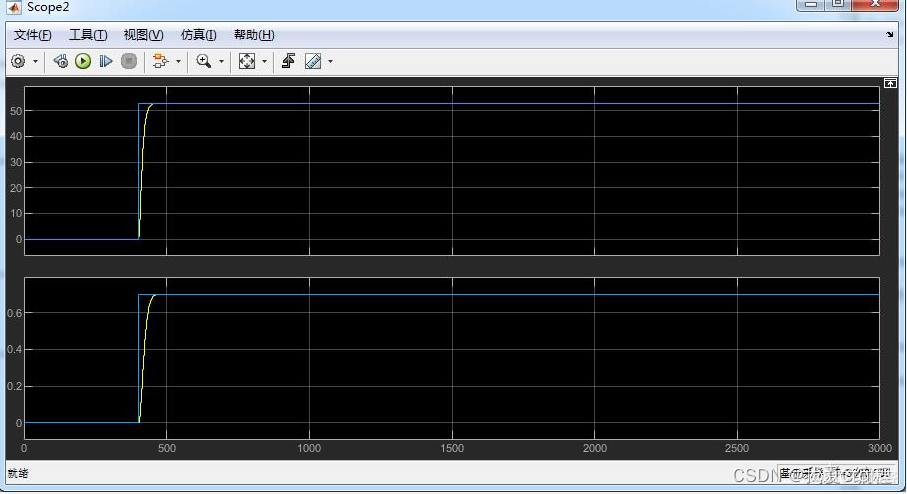Screen dimensions: 907x494
Task: Minimize the Scope2 window
Action: (x=811, y=4)
